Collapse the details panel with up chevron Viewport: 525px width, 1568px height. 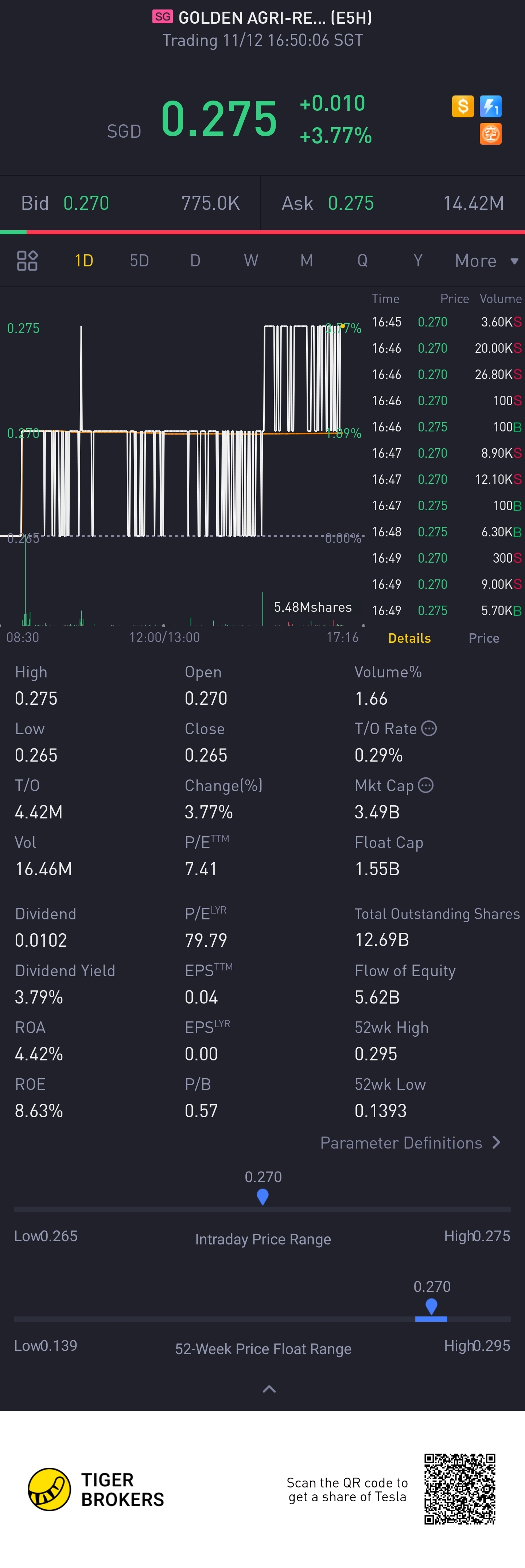[x=269, y=1389]
